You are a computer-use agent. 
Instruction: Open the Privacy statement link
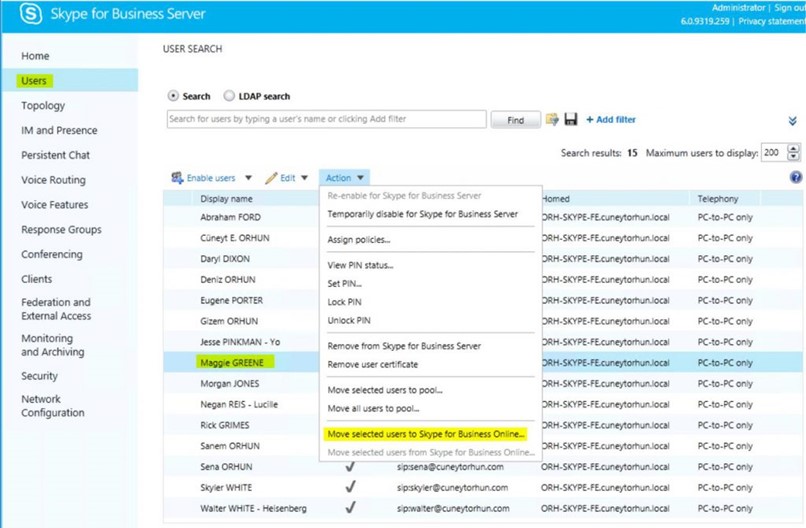[x=772, y=22]
